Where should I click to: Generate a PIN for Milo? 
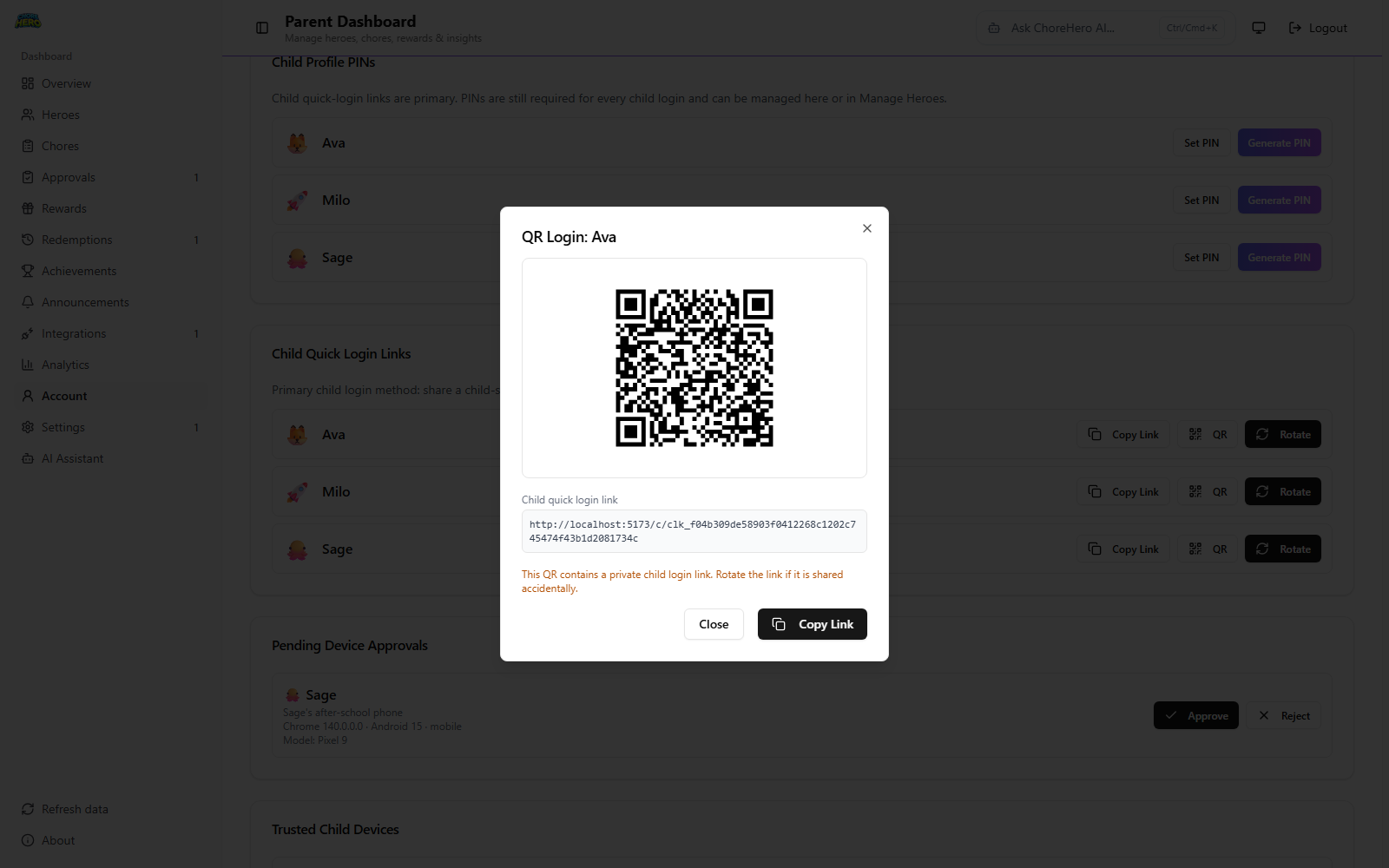tap(1279, 200)
